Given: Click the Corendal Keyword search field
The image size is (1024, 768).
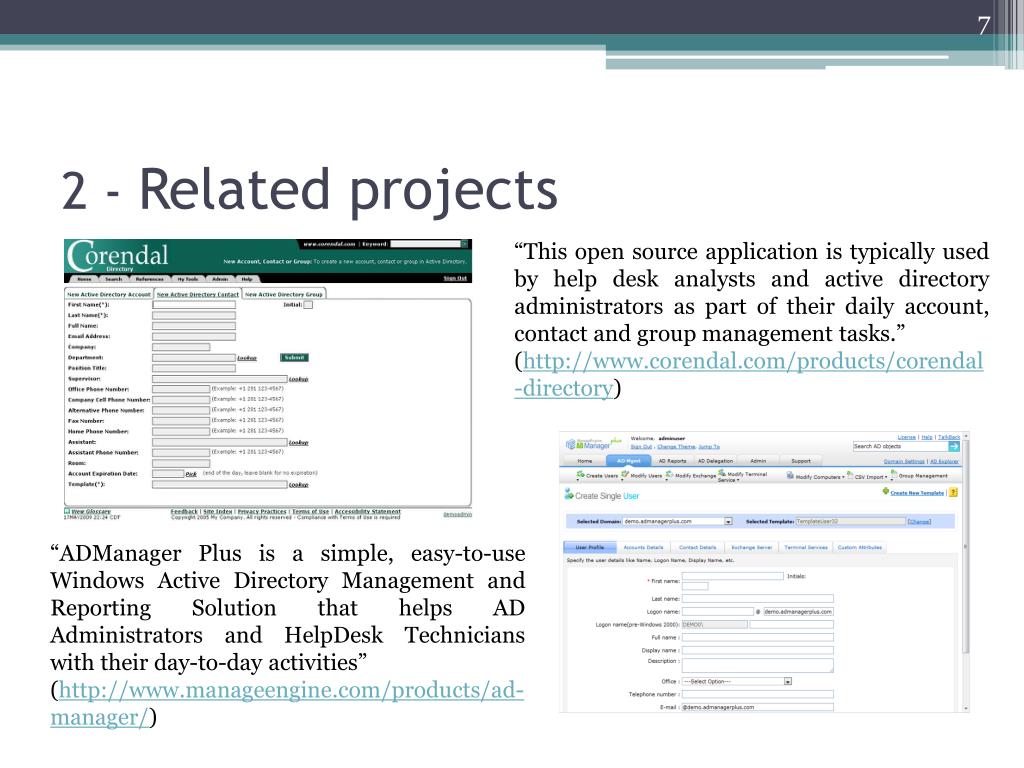Looking at the screenshot, I should pos(425,244).
